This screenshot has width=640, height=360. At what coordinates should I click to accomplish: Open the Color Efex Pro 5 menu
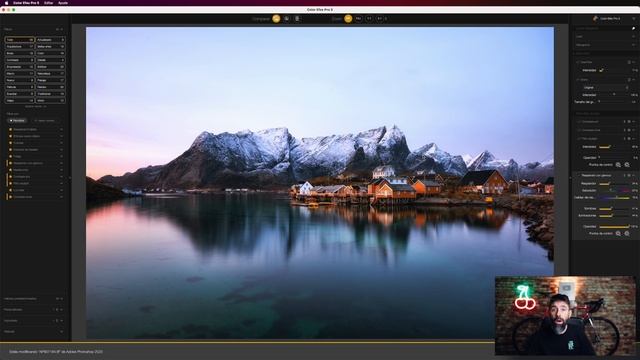[26, 3]
